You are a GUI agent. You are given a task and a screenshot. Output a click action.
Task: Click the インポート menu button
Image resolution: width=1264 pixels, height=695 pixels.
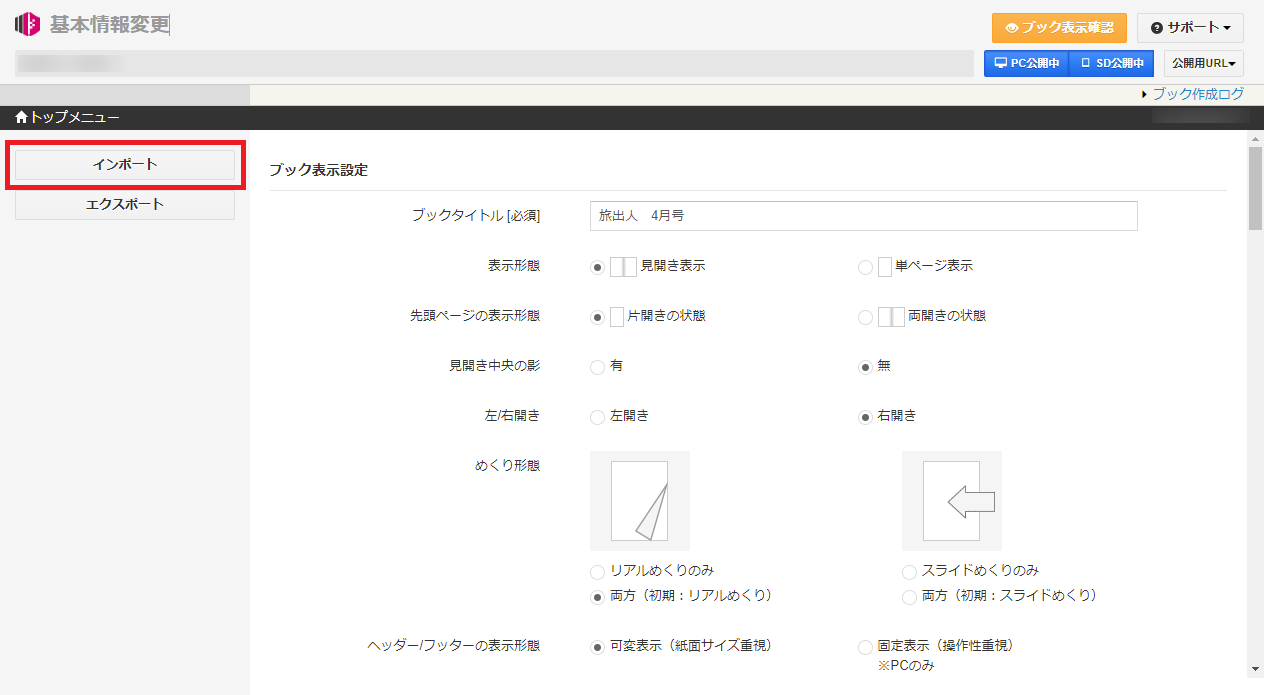(125, 165)
